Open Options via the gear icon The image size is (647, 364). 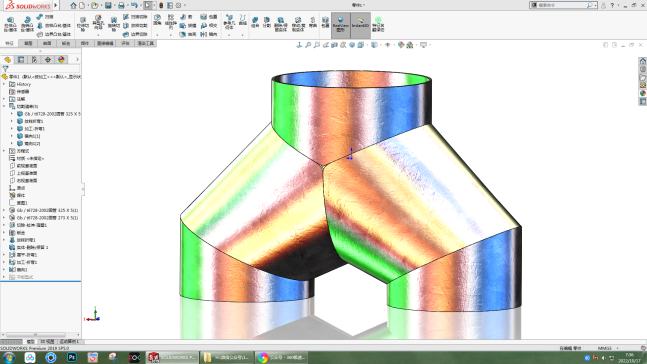[178, 5]
